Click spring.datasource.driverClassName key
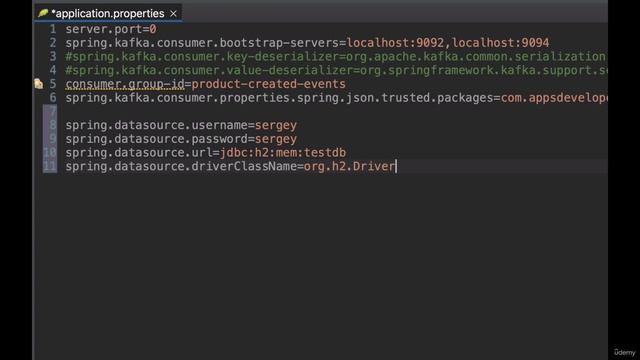 pos(181,167)
